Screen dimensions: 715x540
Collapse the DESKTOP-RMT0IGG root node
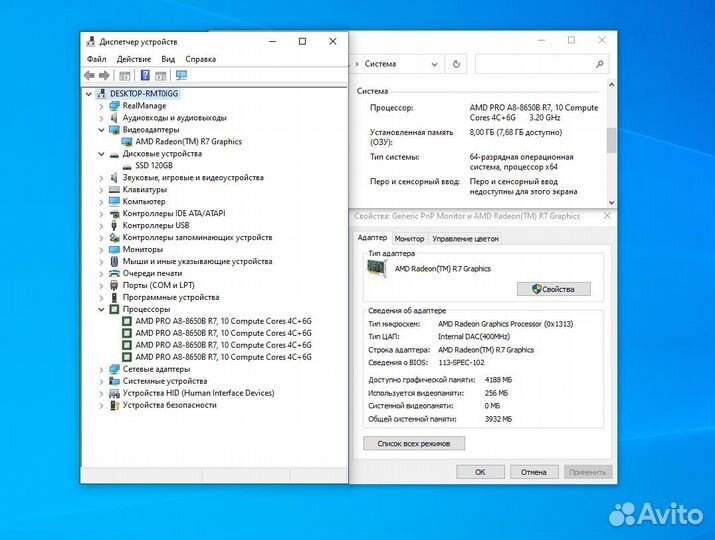[89, 94]
